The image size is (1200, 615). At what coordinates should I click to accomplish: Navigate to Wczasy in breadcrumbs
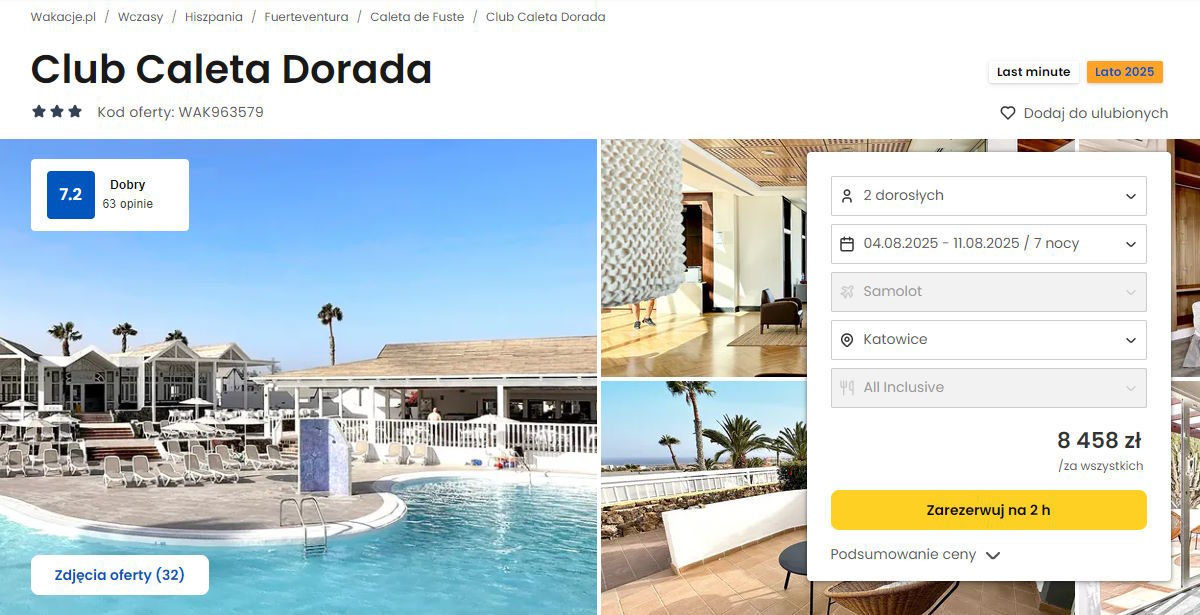point(140,17)
